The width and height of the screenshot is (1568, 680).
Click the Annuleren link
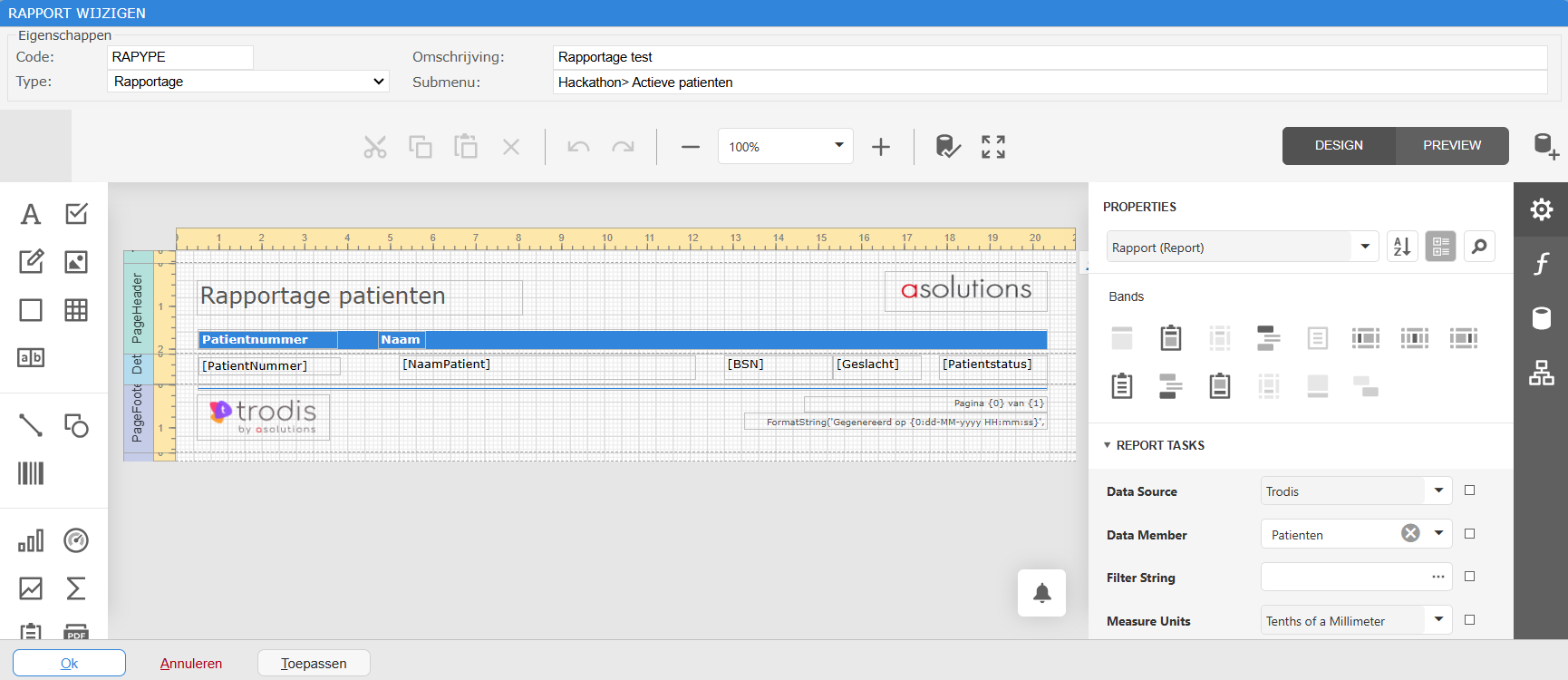[x=191, y=663]
